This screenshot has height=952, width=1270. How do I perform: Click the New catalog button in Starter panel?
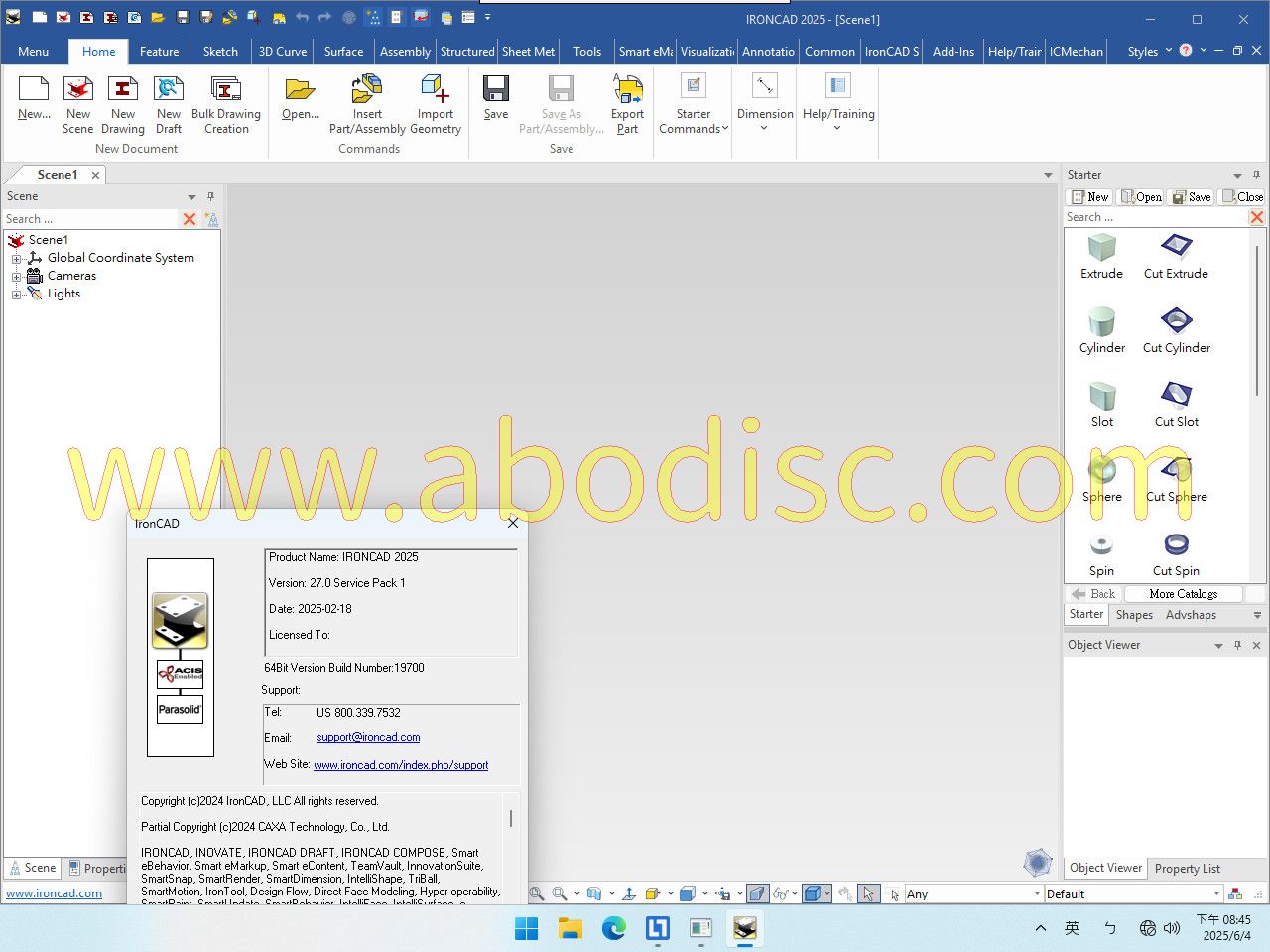pos(1089,197)
